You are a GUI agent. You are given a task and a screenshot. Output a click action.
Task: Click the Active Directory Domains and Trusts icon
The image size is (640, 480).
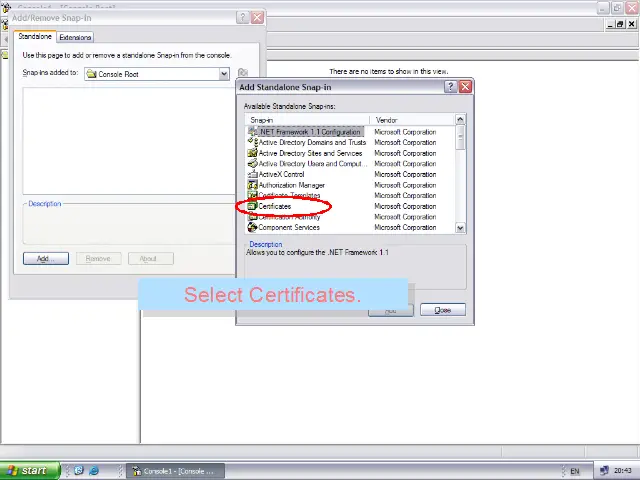click(252, 142)
